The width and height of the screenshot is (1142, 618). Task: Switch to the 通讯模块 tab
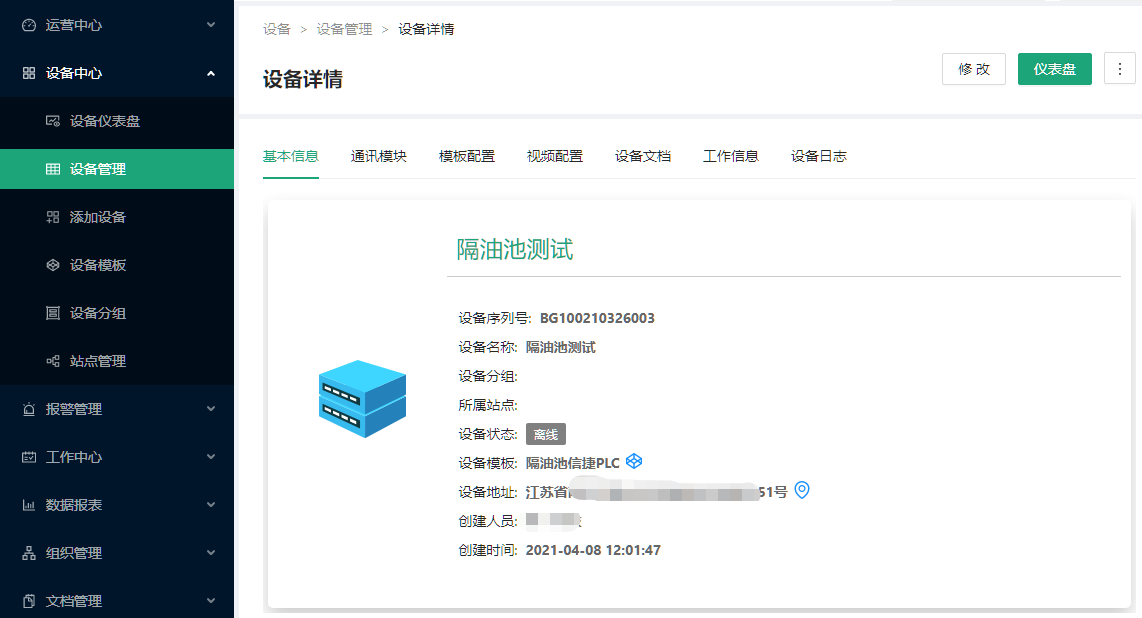pos(379,156)
